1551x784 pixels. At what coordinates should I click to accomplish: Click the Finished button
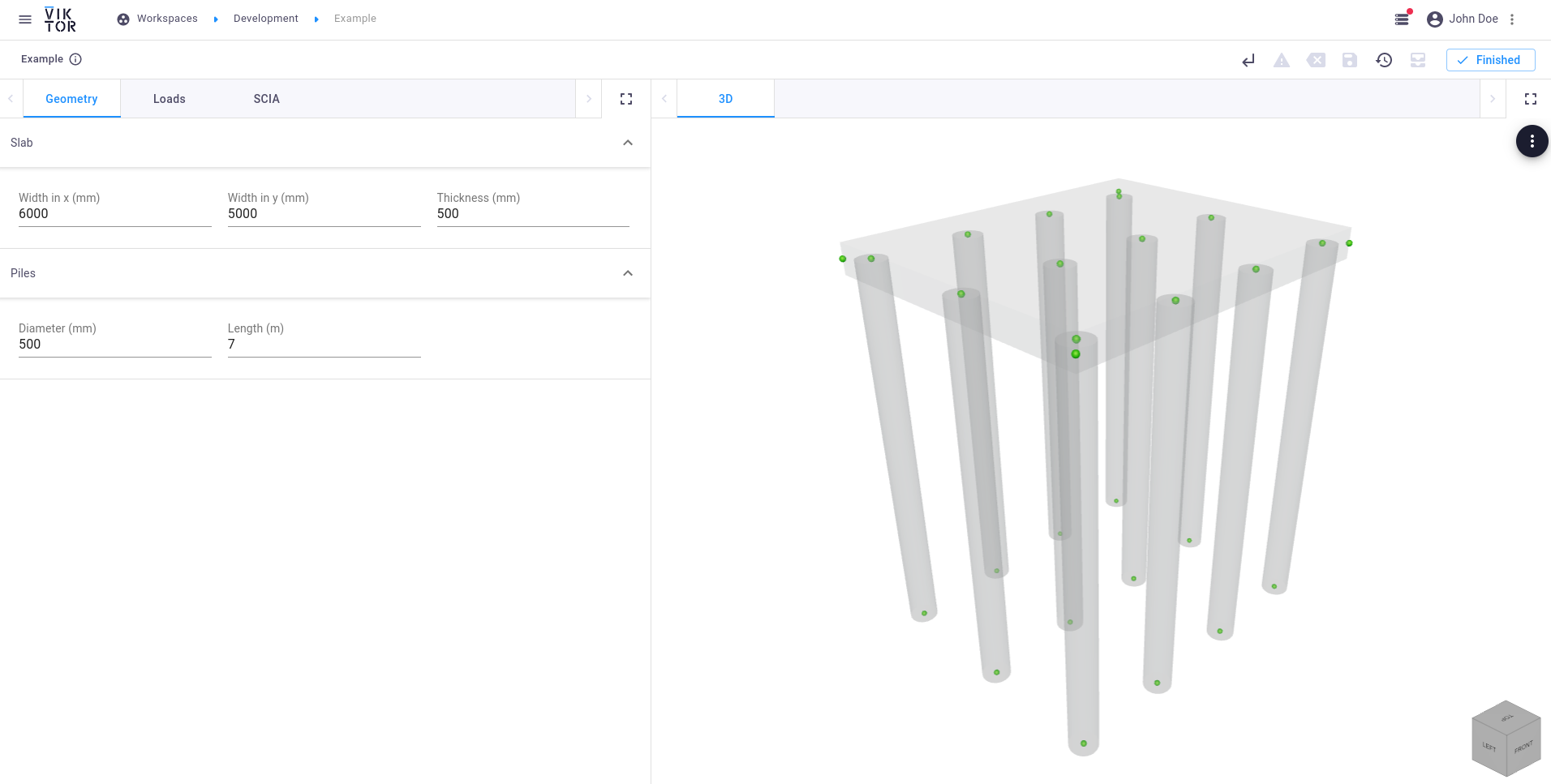point(1490,60)
